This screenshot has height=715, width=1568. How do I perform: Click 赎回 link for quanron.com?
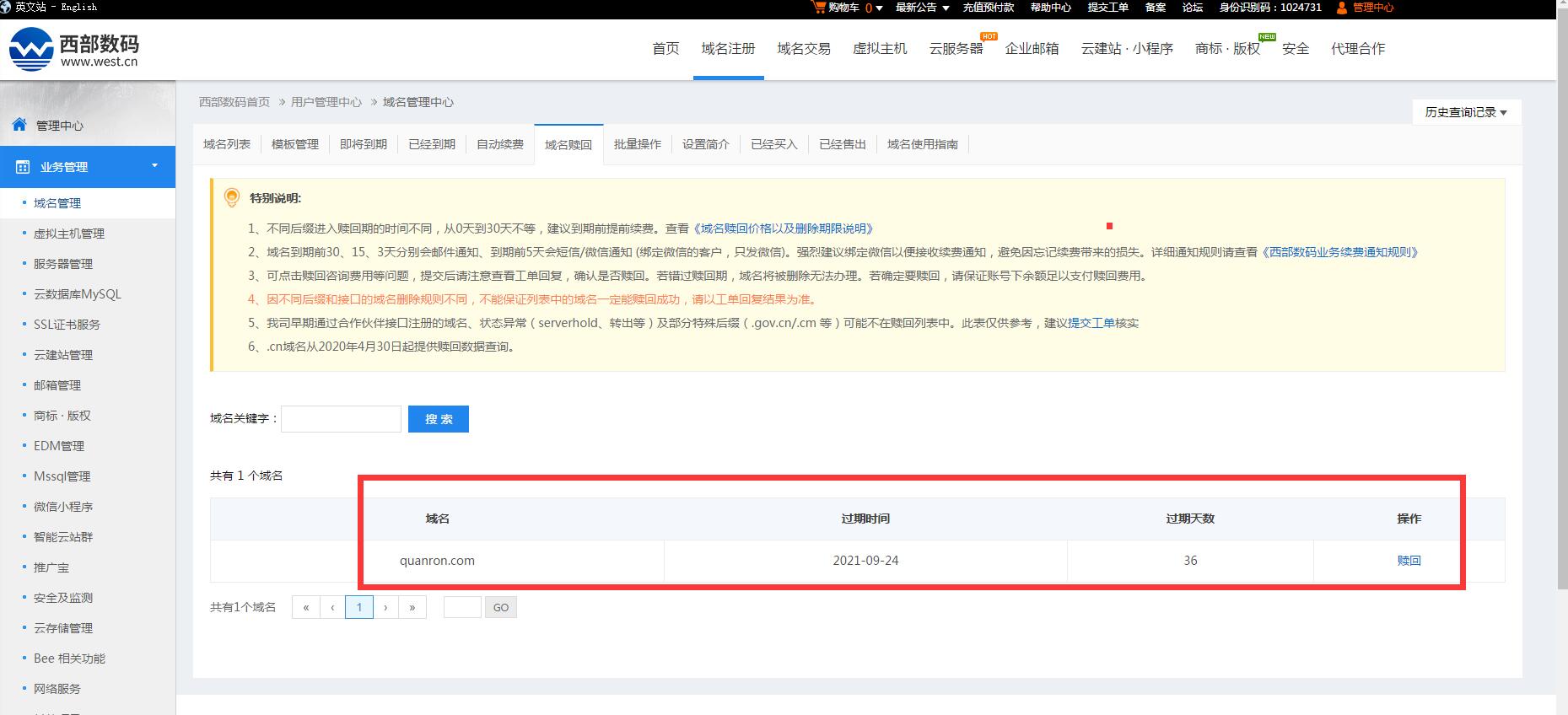coord(1409,561)
